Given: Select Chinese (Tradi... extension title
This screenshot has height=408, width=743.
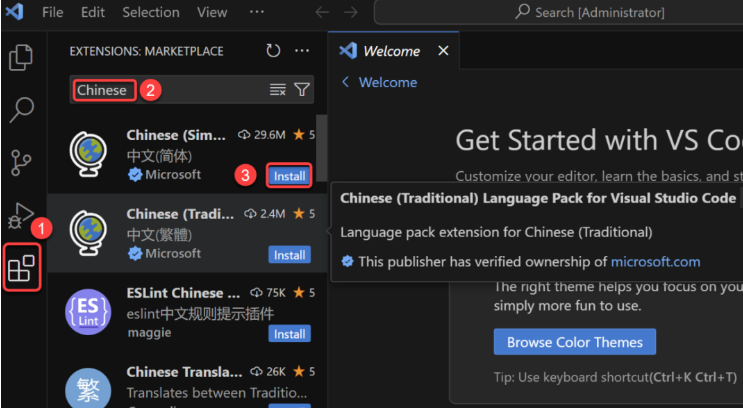Looking at the screenshot, I should 180,214.
